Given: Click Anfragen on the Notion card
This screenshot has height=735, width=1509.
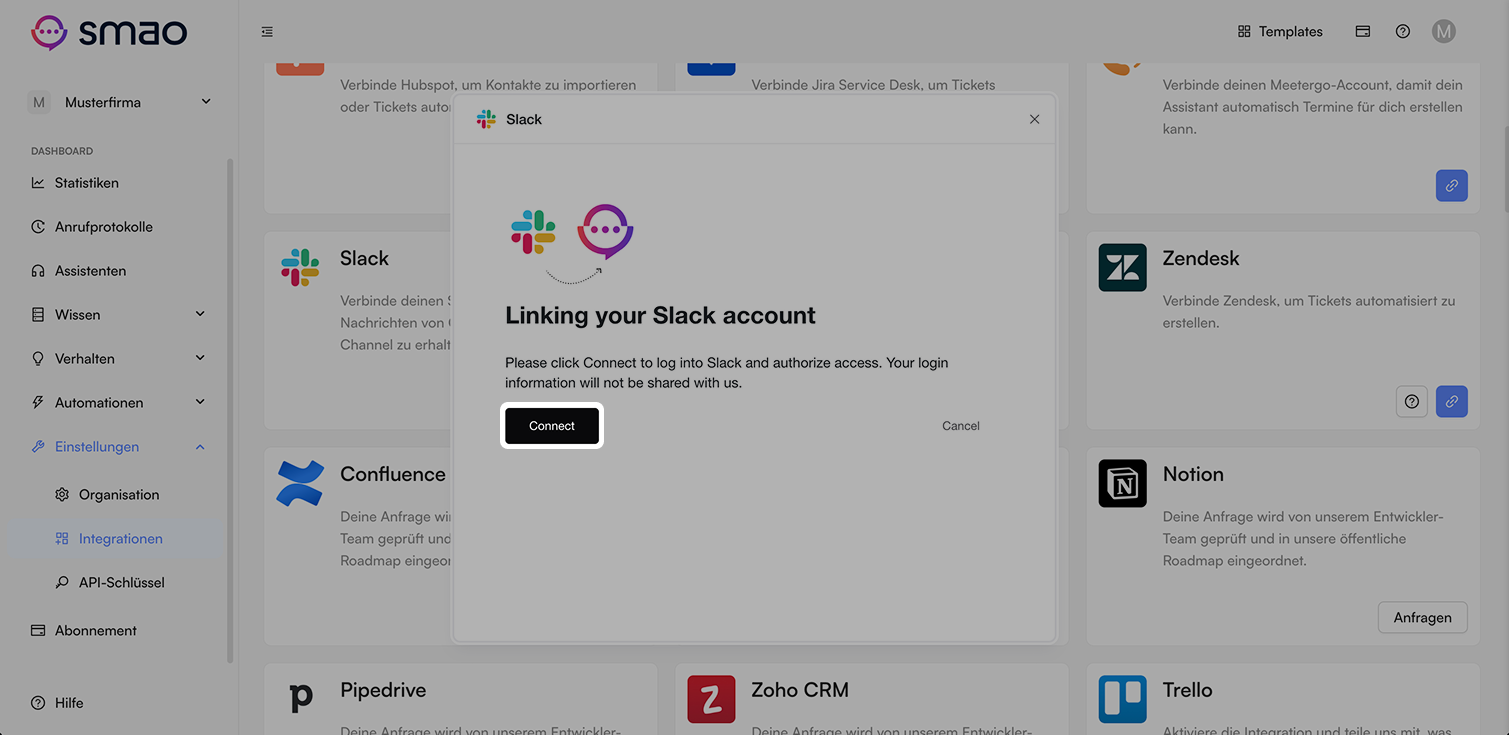Looking at the screenshot, I should tap(1423, 617).
